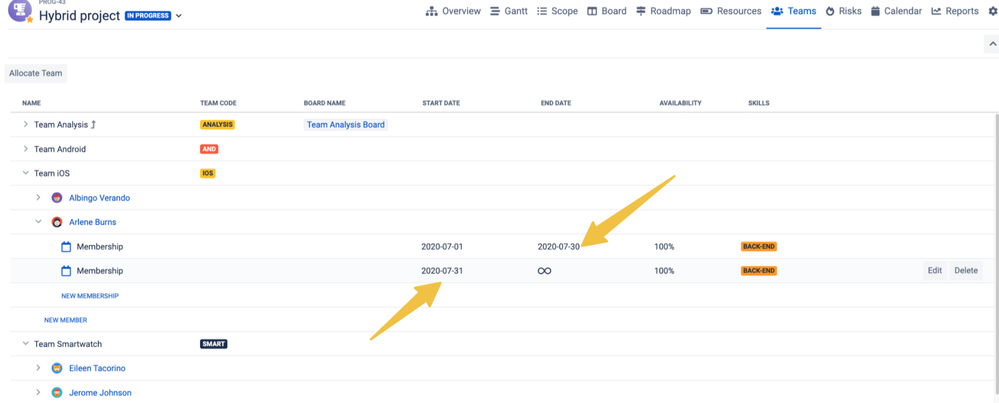
Task: Click the infinity end date symbol
Action: (x=544, y=271)
